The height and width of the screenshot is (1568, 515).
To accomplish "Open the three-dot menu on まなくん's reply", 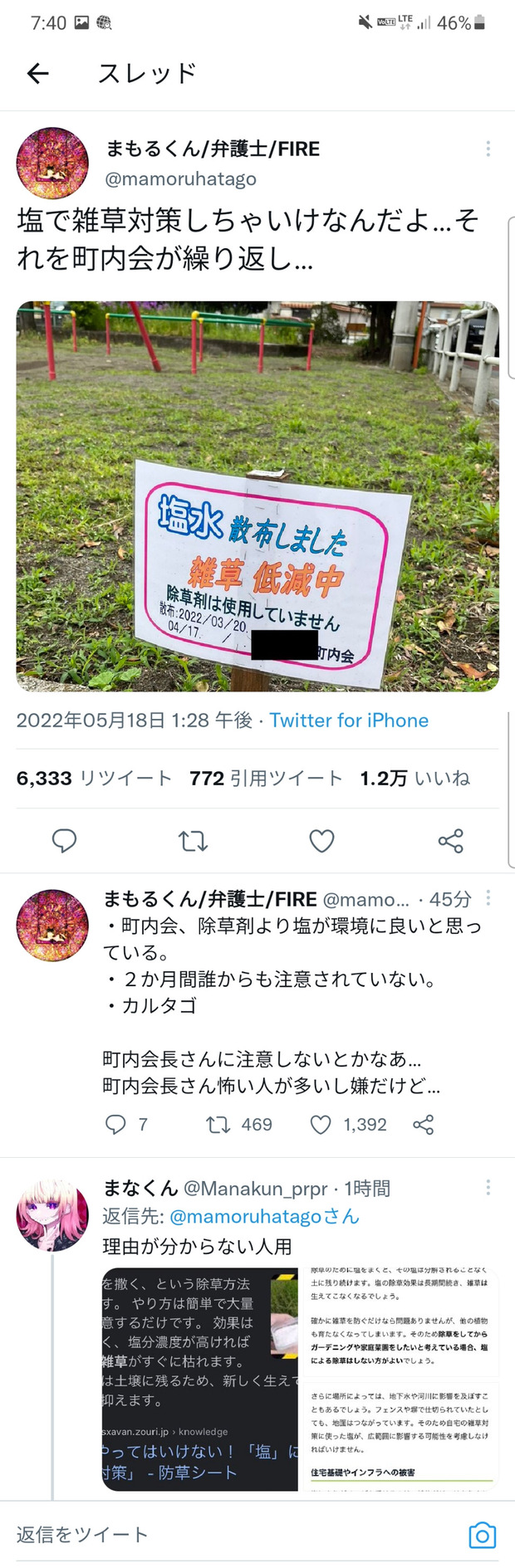I will point(488,1188).
